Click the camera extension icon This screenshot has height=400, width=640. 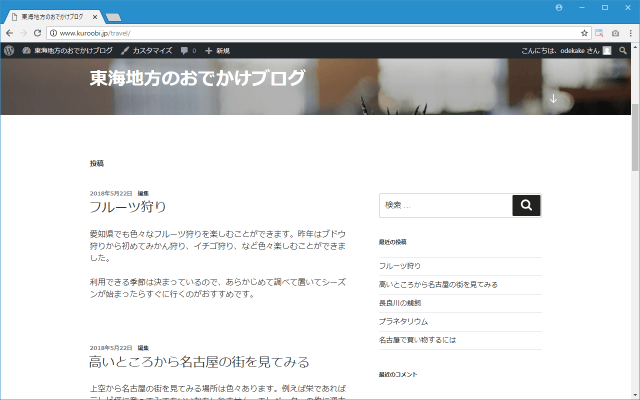pyautogui.click(x=615, y=33)
